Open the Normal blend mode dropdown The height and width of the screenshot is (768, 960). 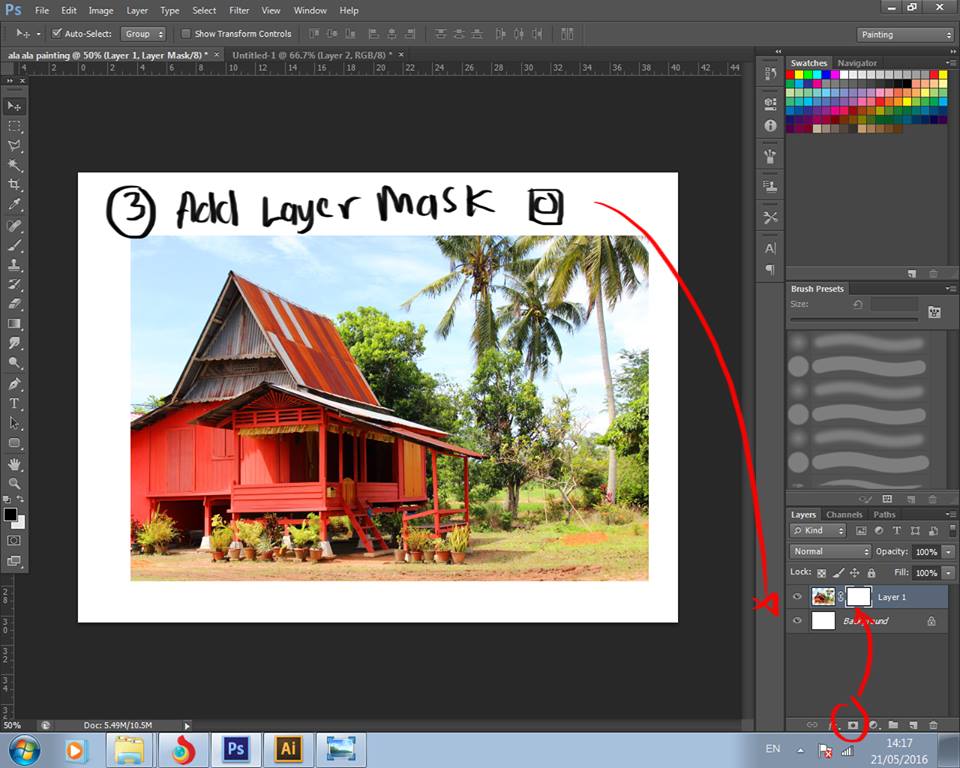tap(830, 552)
